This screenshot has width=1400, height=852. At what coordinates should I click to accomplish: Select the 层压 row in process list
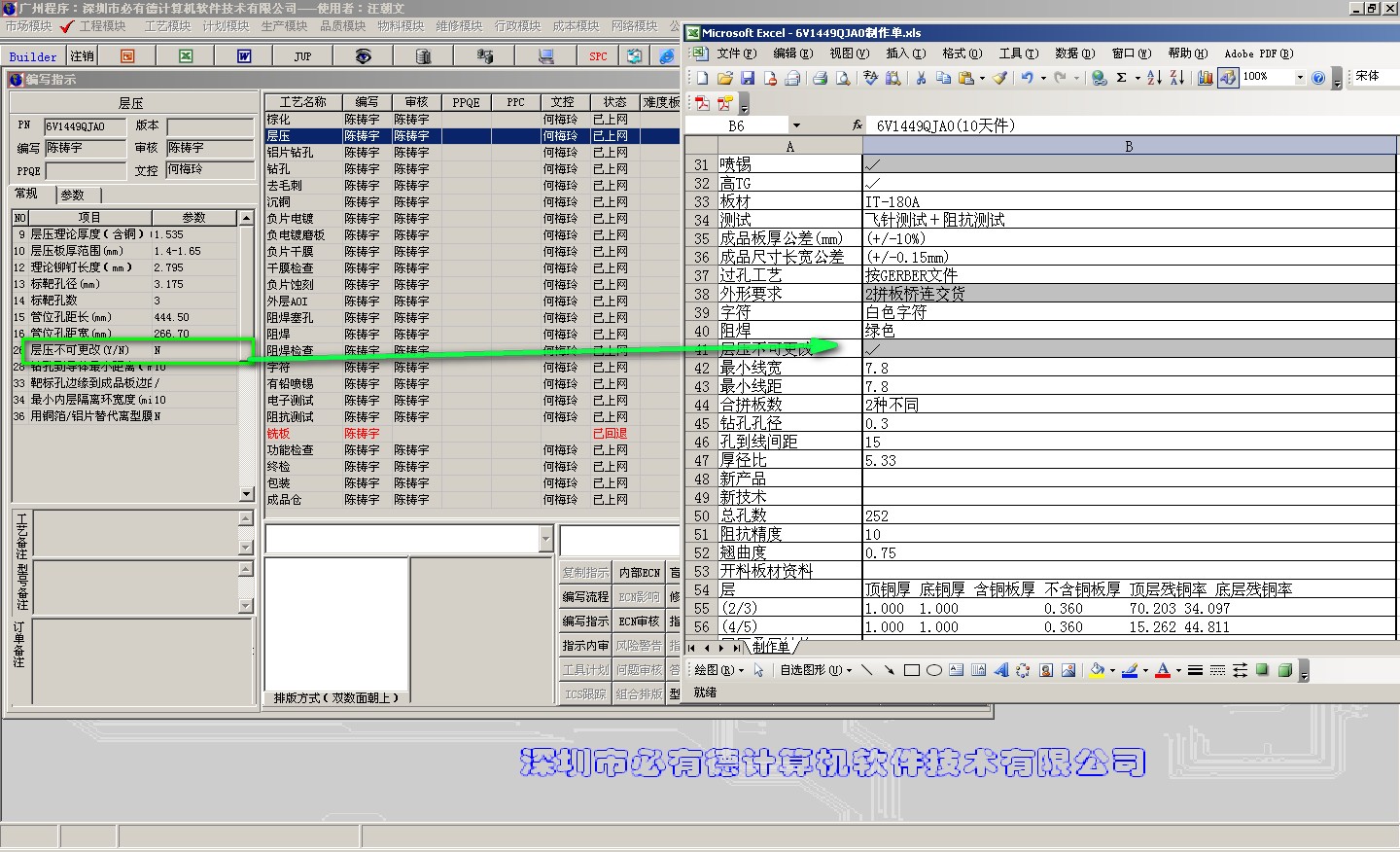472,136
